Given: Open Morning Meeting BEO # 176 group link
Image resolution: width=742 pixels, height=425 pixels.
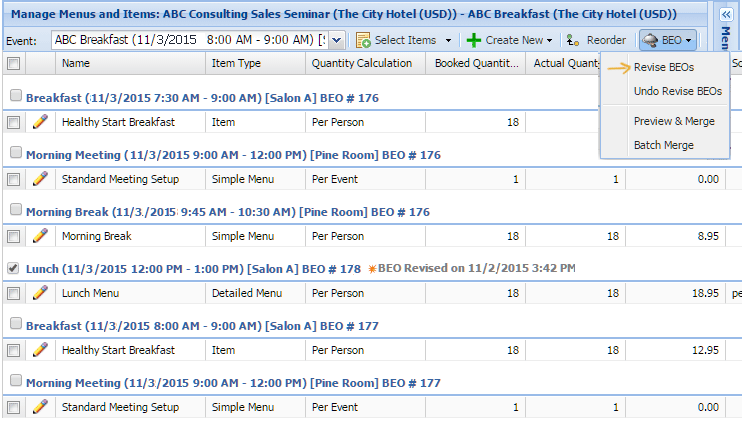Looking at the screenshot, I should (233, 155).
